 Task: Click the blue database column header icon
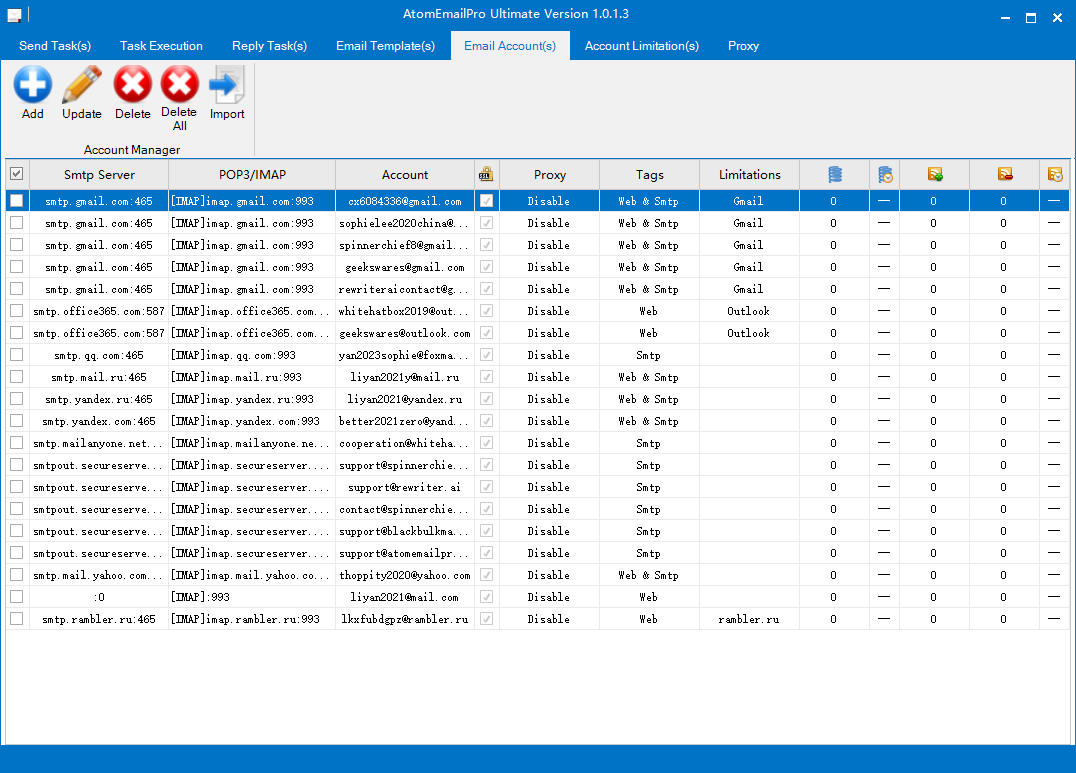click(x=834, y=174)
